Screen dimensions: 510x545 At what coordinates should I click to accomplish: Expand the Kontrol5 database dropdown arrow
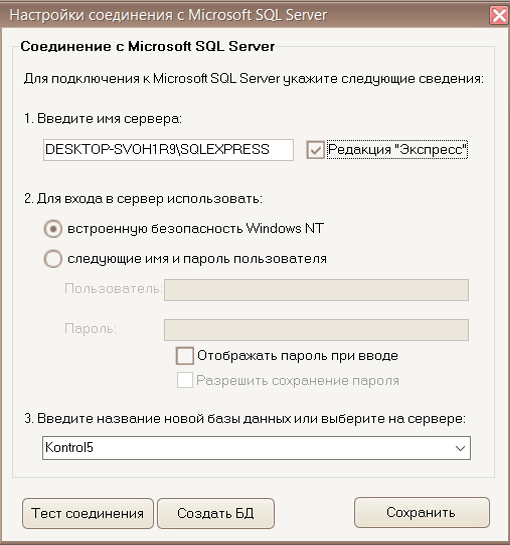[x=460, y=448]
